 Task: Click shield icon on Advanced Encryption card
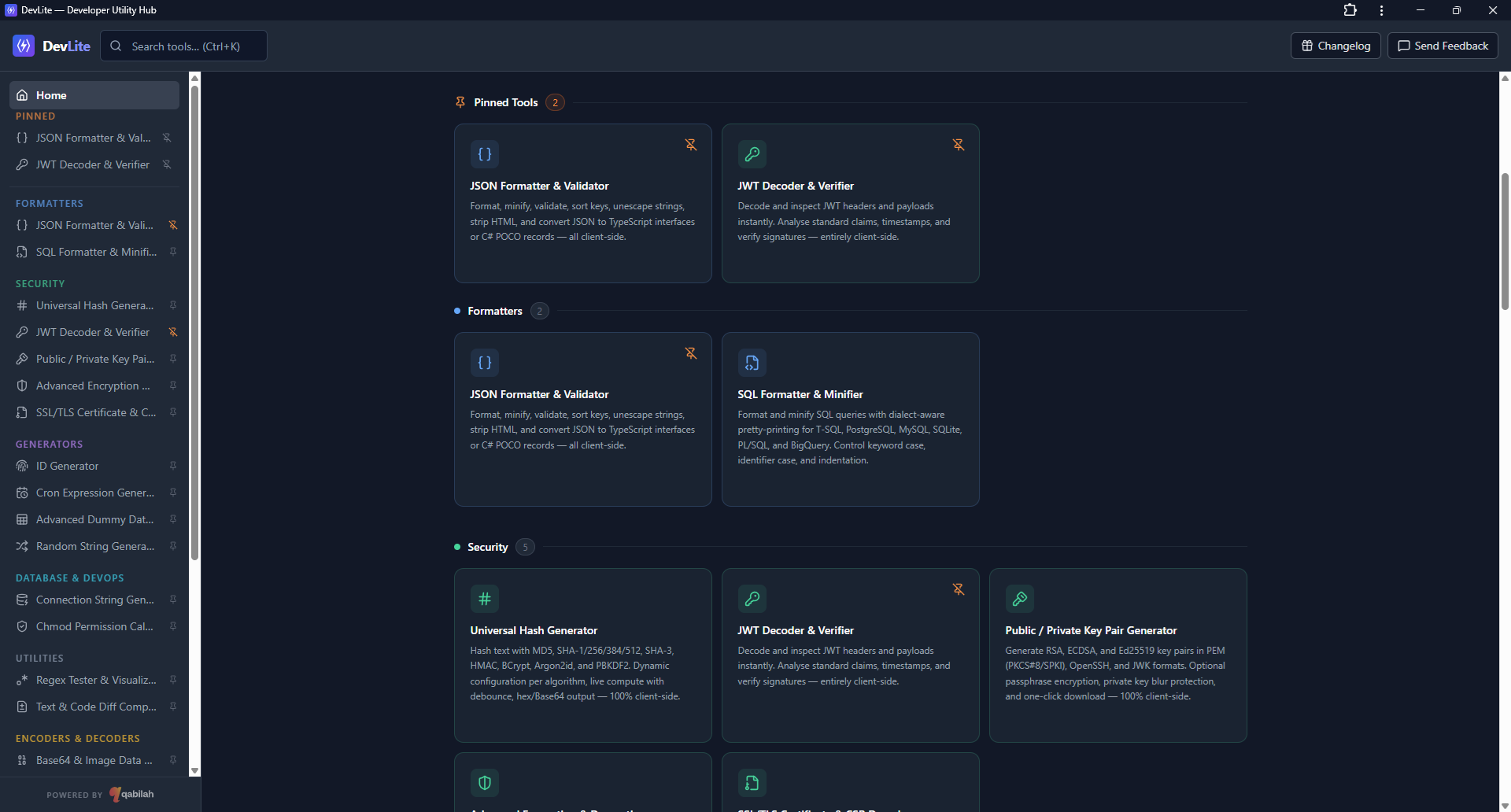click(x=485, y=783)
